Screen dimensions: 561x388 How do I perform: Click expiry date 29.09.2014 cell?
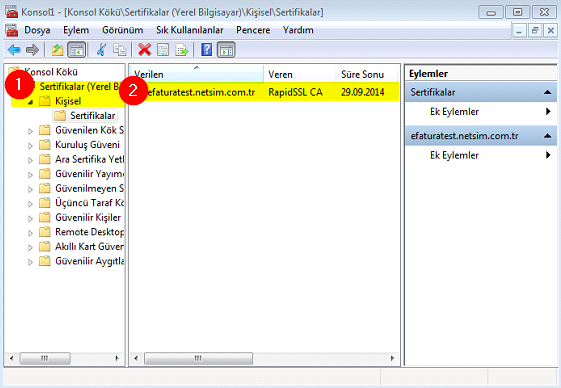pyautogui.click(x=363, y=92)
